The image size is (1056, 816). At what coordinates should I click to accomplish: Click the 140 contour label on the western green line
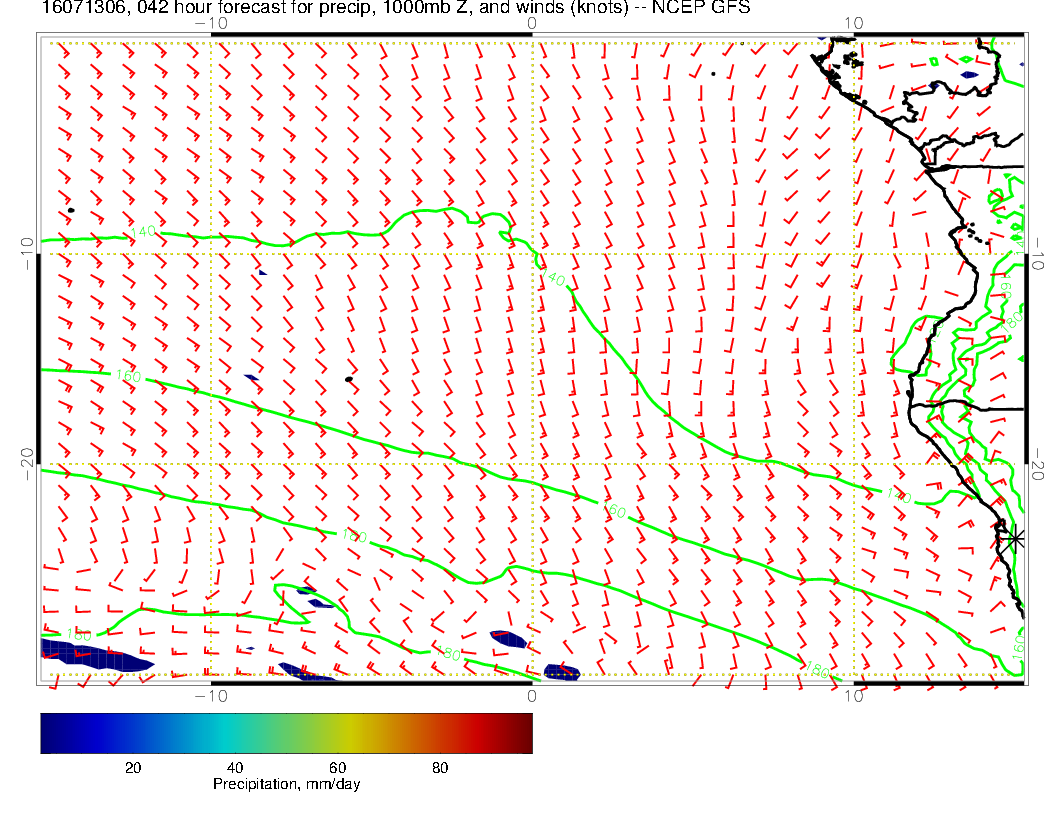tap(143, 232)
